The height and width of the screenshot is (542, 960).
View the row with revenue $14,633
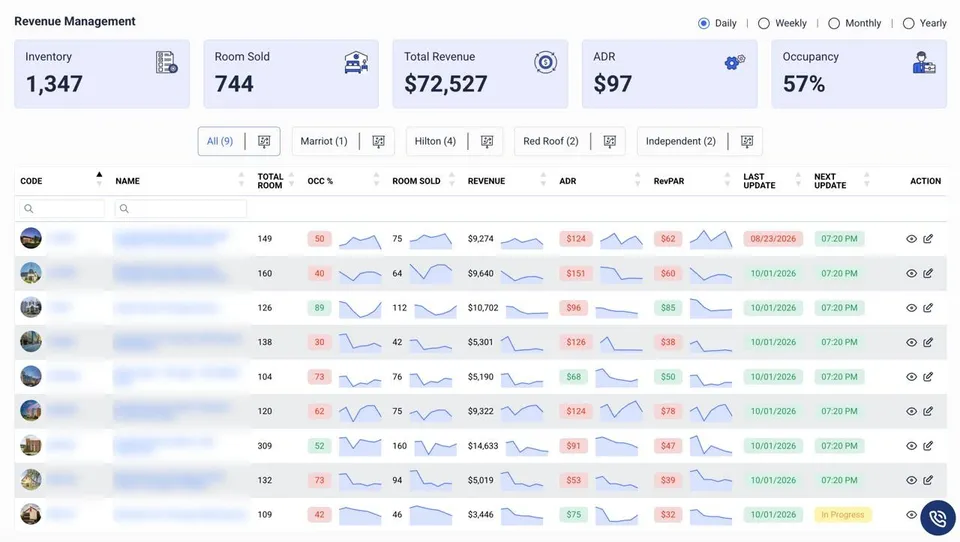911,446
